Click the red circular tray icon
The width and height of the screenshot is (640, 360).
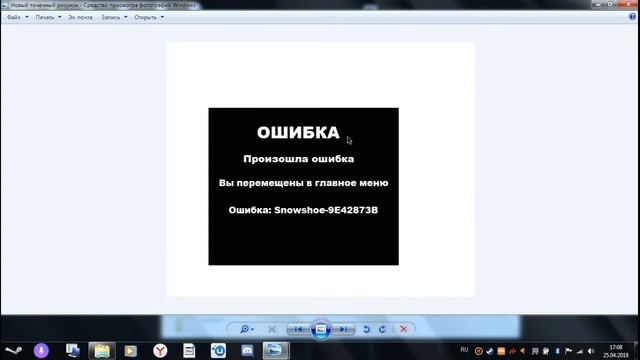tap(479, 351)
